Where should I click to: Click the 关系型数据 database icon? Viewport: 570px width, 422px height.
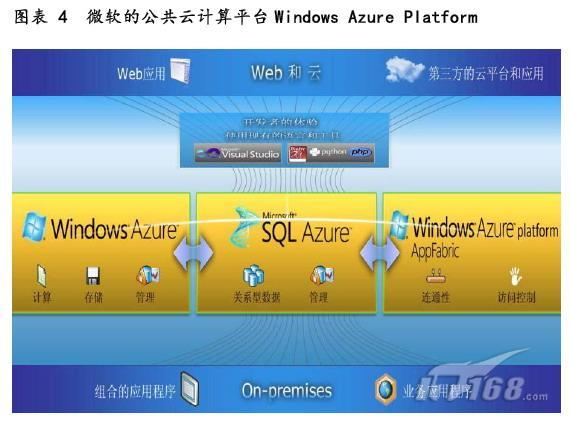[253, 275]
